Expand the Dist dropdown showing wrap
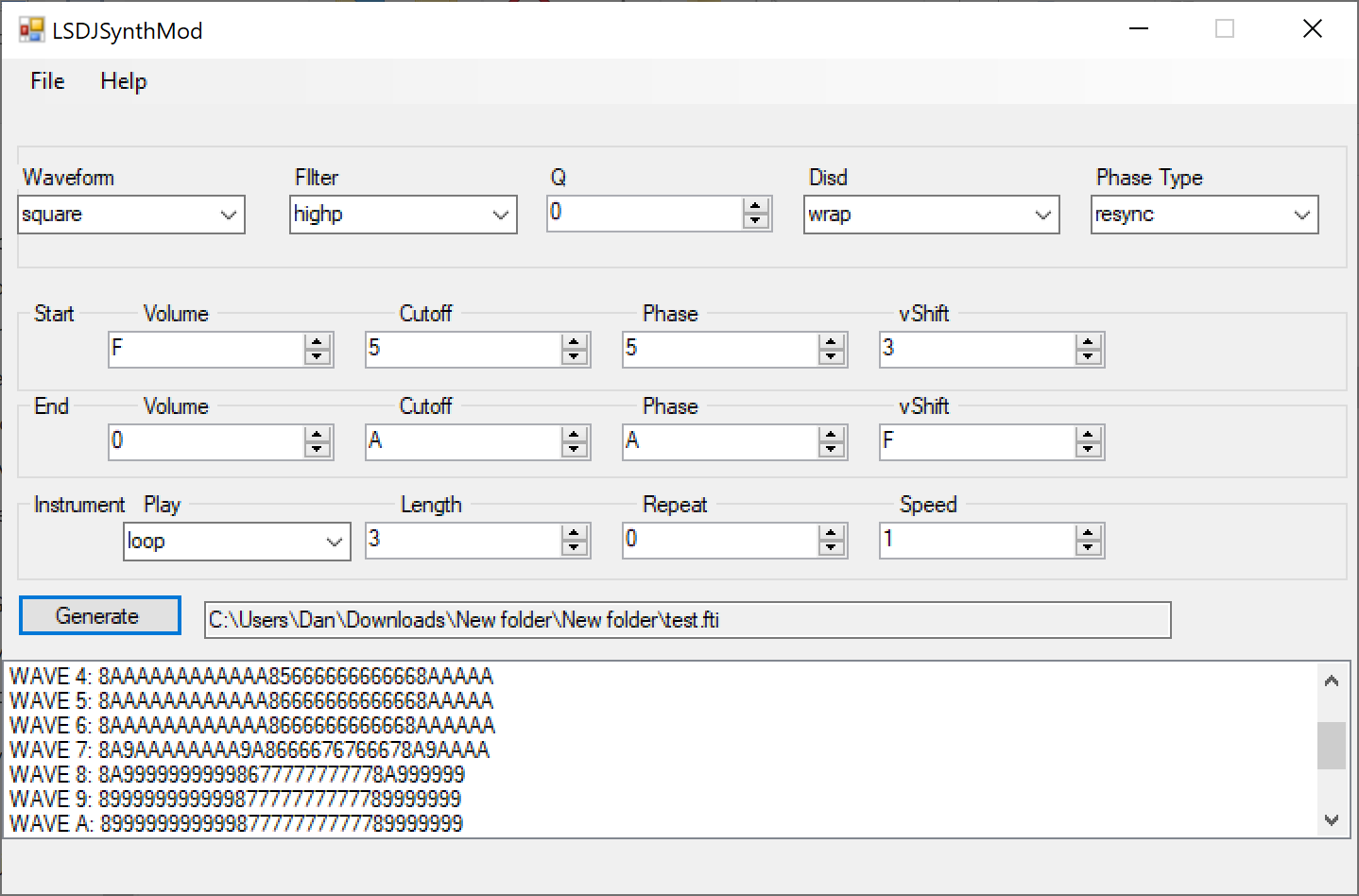The image size is (1359, 896). (x=1042, y=215)
